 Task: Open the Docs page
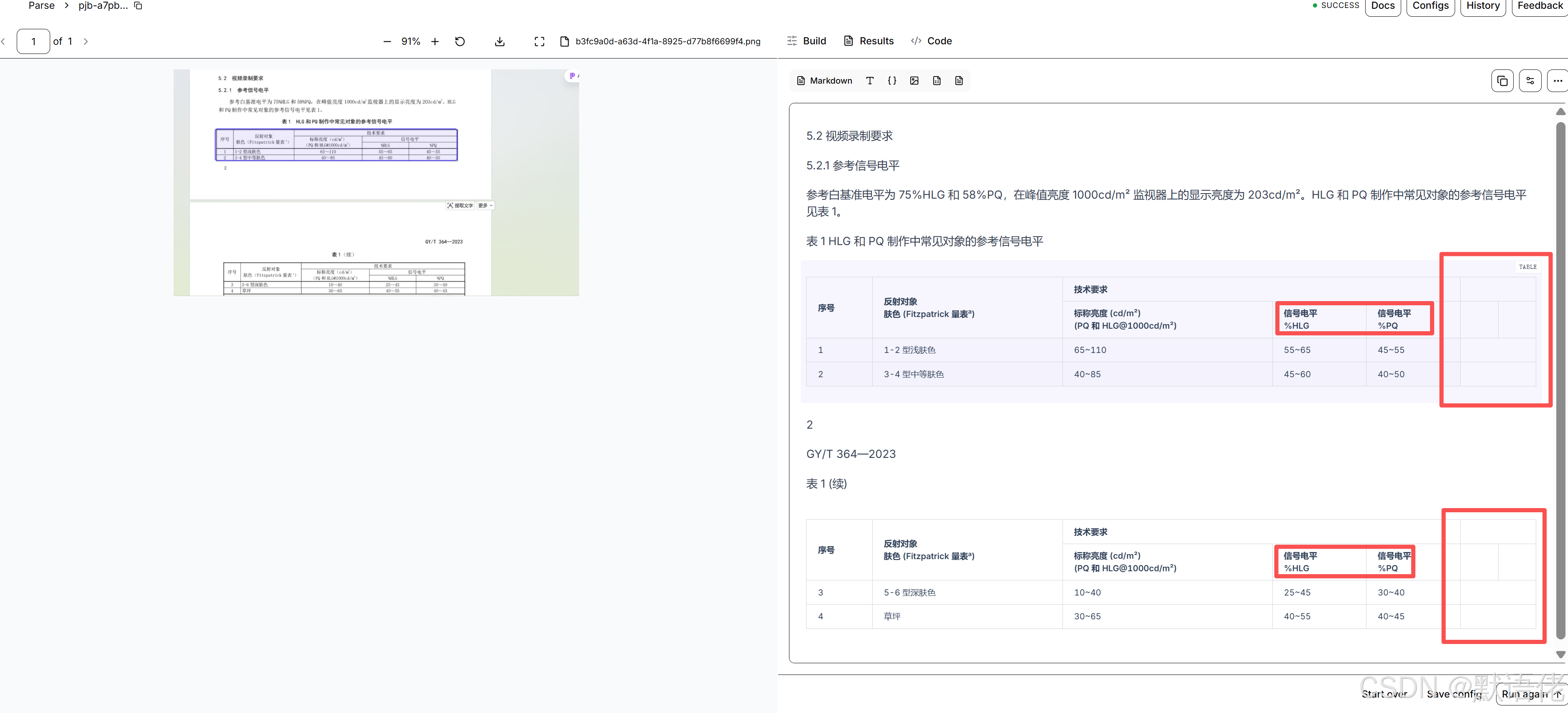coord(1383,6)
